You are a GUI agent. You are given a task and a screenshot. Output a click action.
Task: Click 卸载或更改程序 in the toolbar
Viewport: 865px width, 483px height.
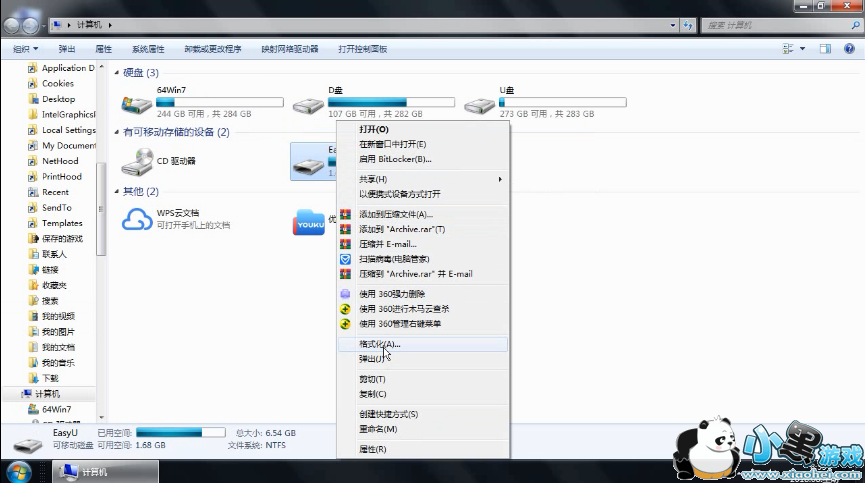tap(212, 48)
